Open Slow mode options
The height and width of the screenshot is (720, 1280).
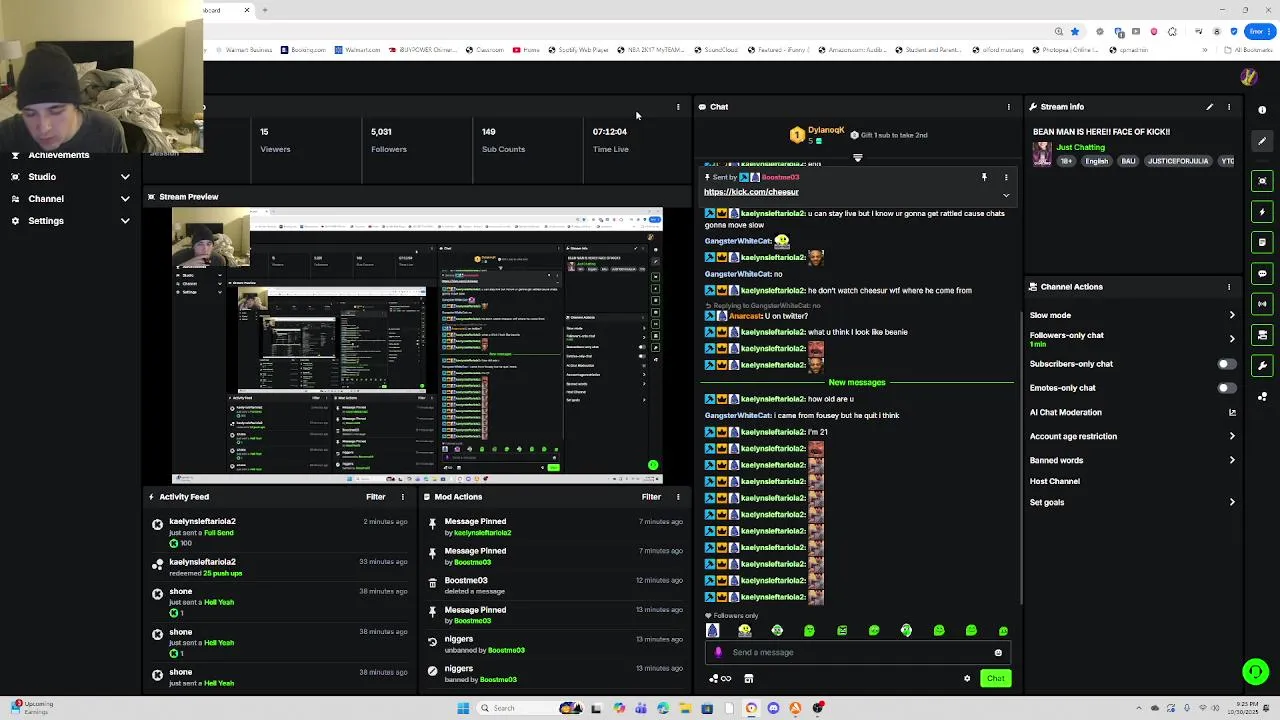point(1132,315)
